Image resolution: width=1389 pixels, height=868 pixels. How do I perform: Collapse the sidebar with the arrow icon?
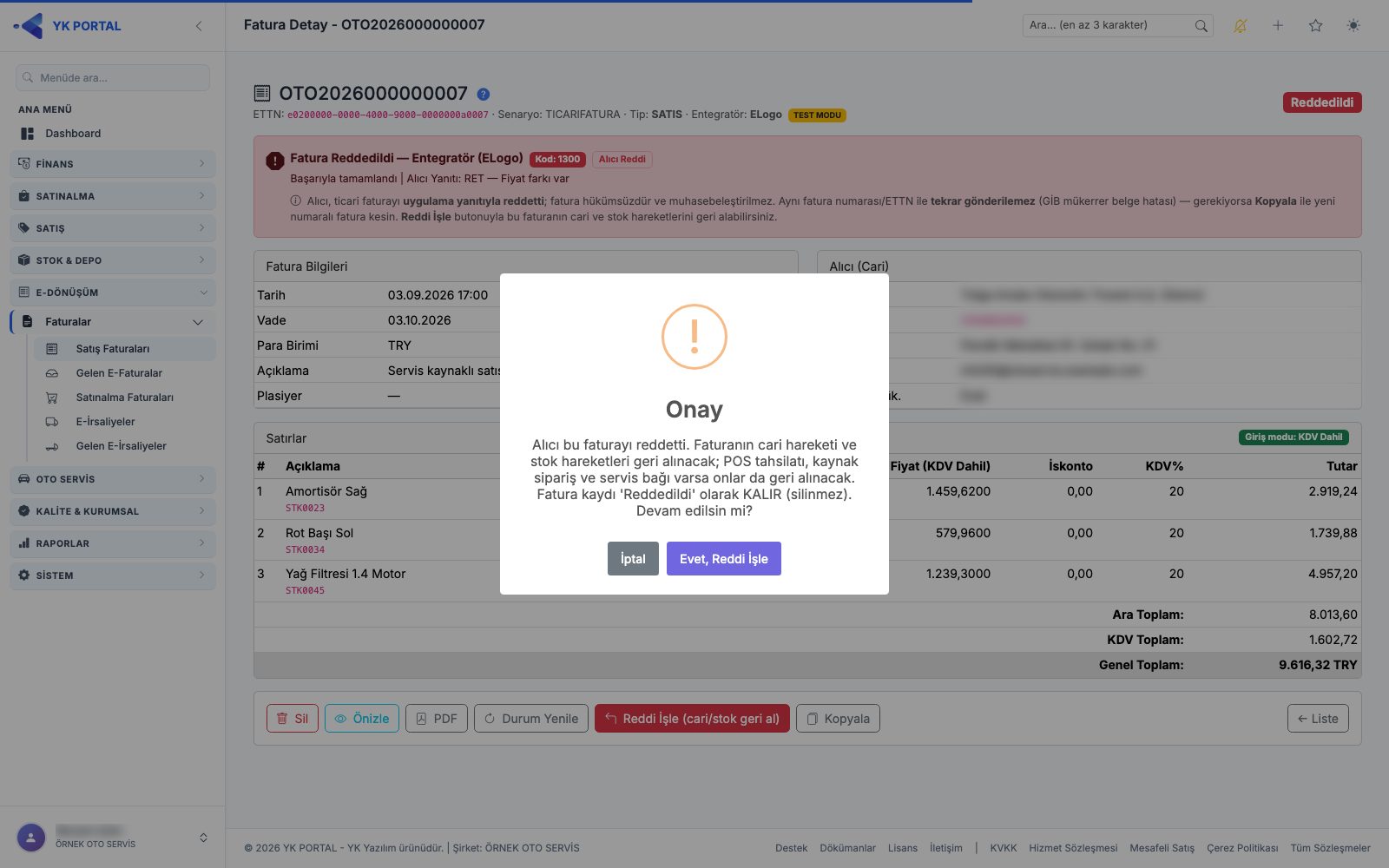199,26
